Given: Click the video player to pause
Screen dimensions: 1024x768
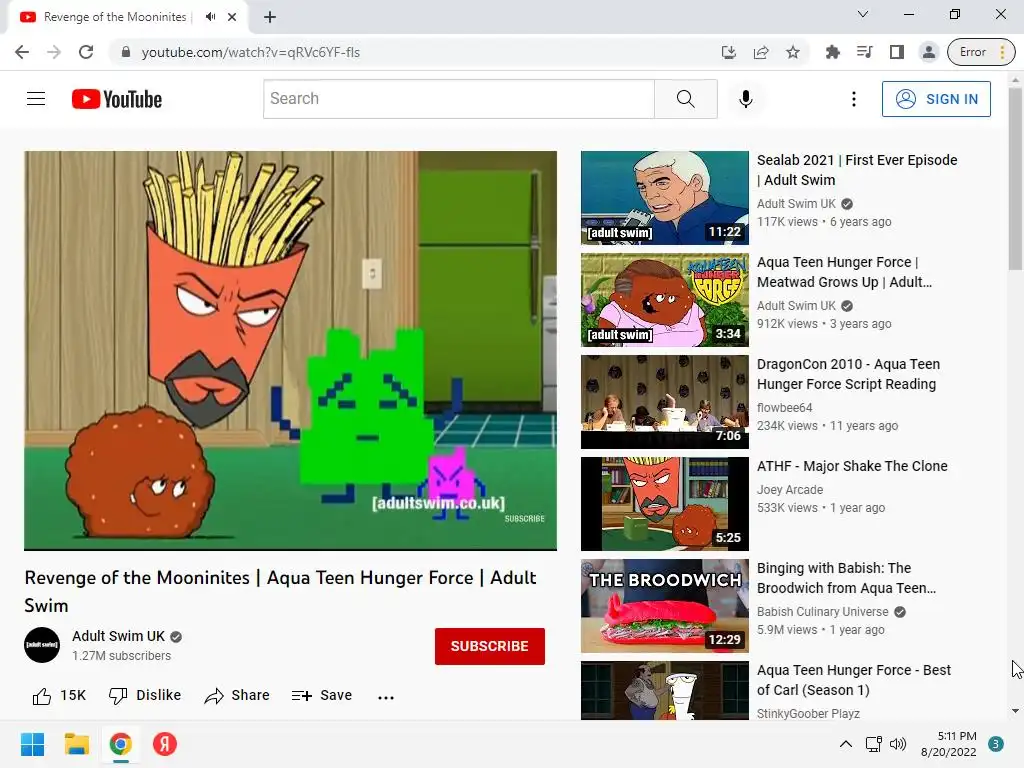Looking at the screenshot, I should tap(291, 351).
